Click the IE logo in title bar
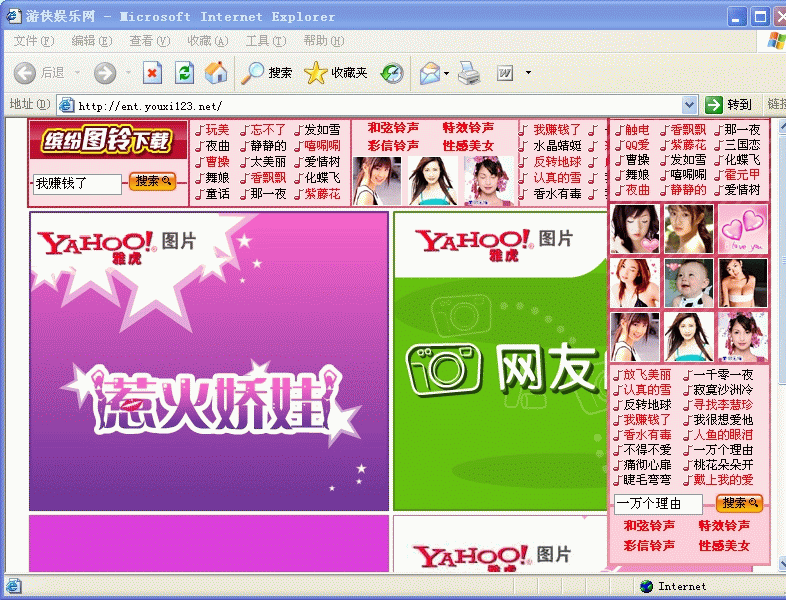This screenshot has height=600, width=786. [x=14, y=17]
